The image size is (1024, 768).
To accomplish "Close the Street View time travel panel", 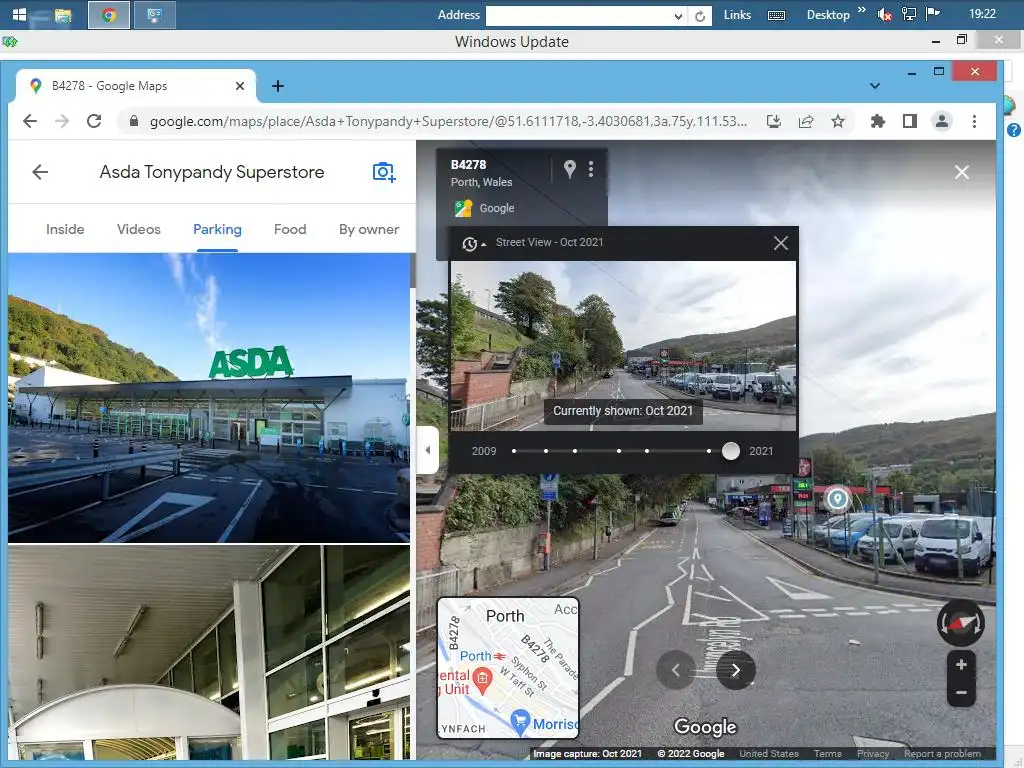I will [780, 244].
